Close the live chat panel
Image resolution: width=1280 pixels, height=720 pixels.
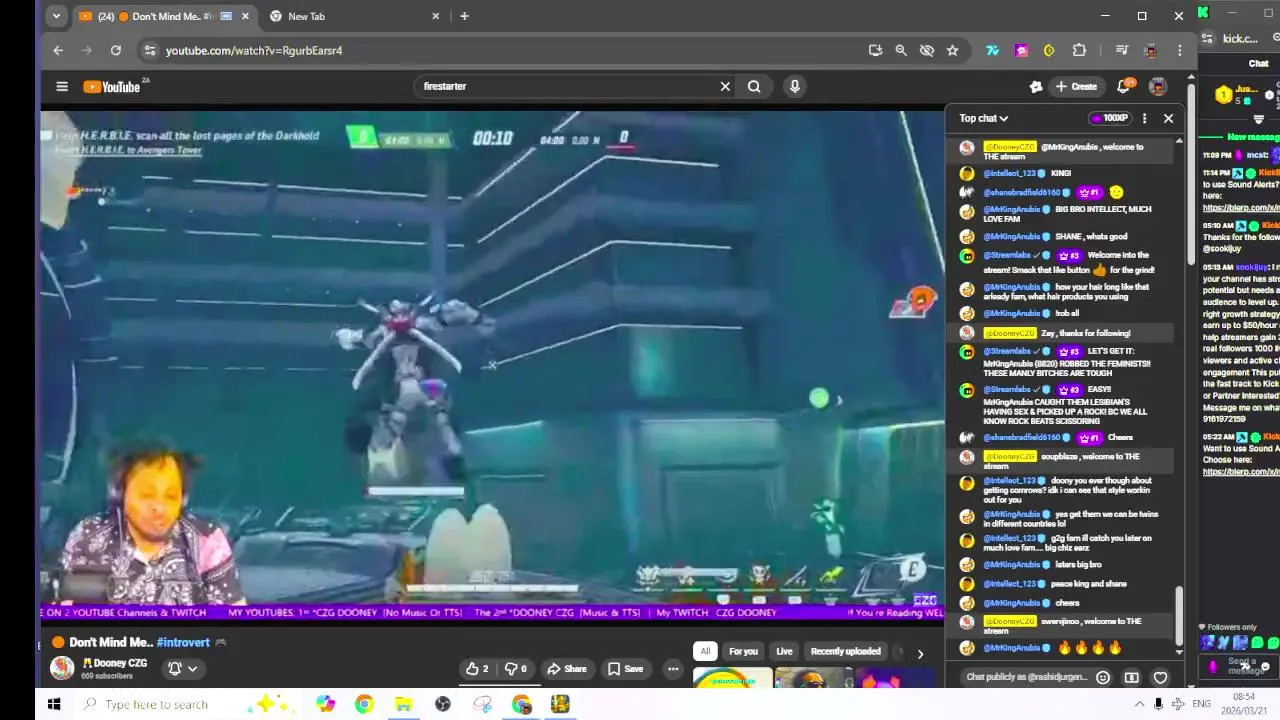point(1168,118)
